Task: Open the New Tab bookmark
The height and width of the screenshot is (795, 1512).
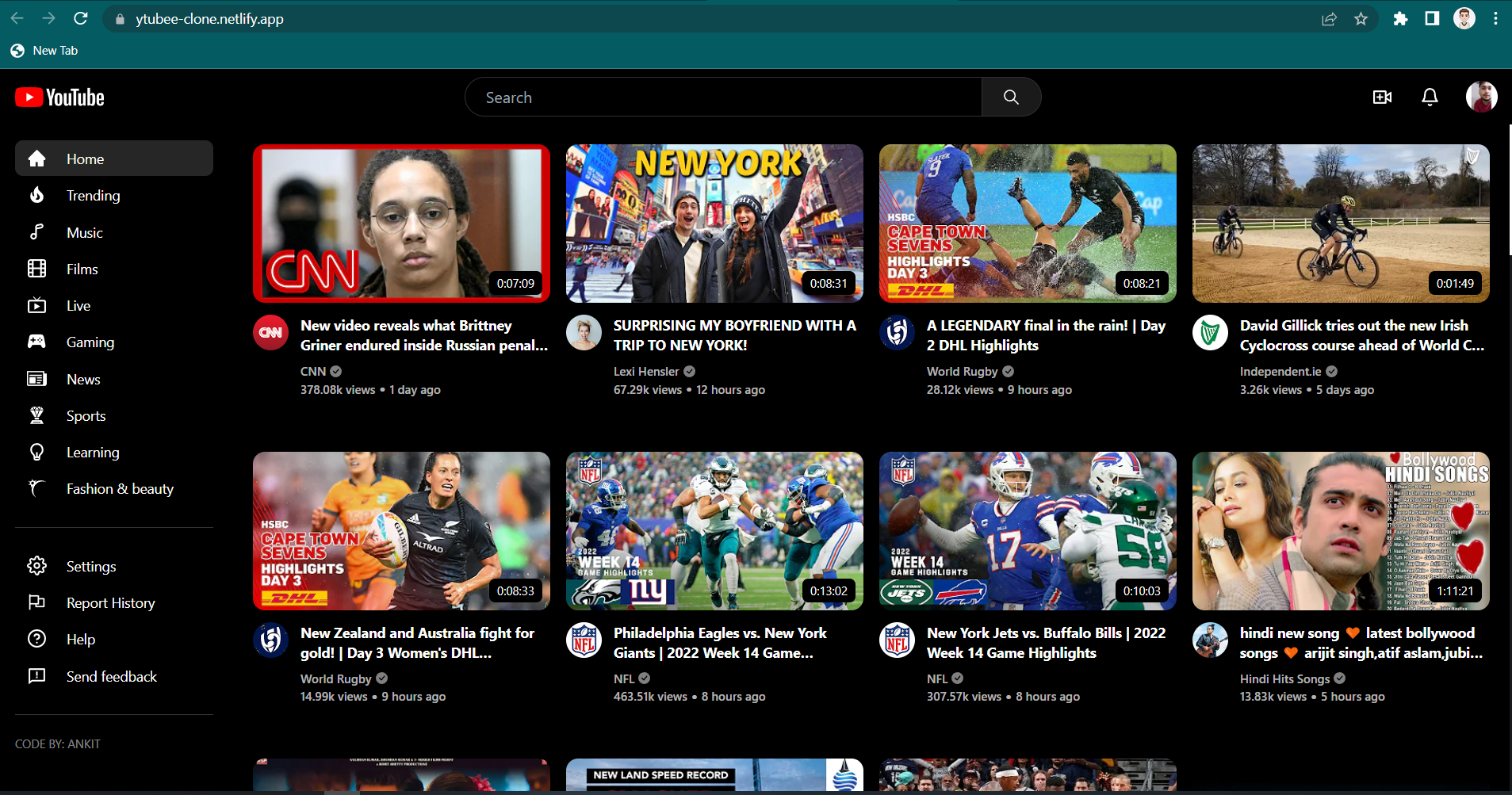Action: coord(44,51)
